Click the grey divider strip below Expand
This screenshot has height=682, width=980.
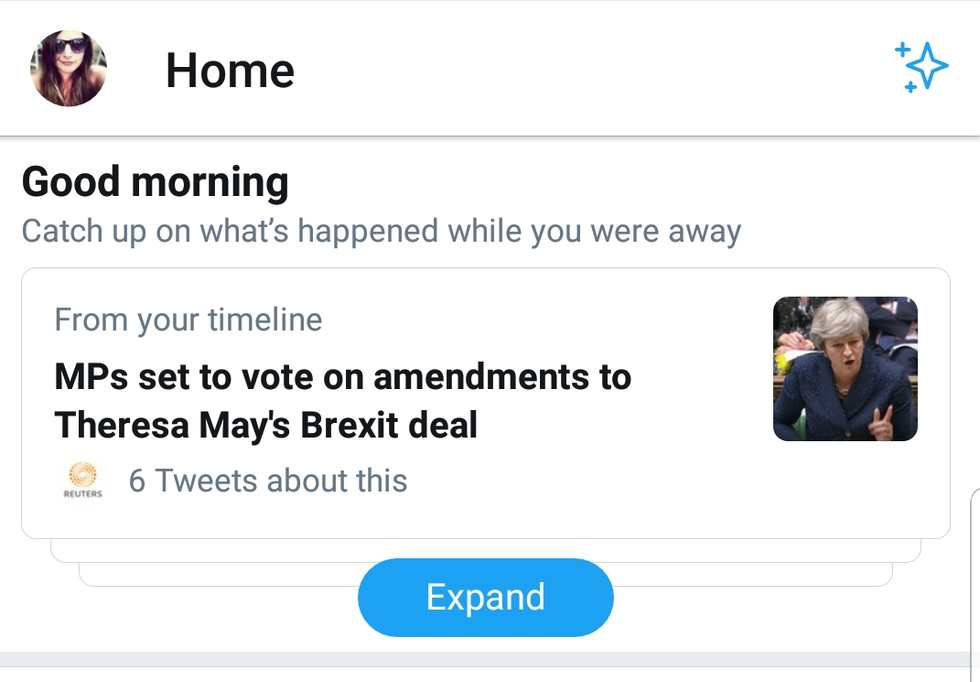(x=490, y=660)
